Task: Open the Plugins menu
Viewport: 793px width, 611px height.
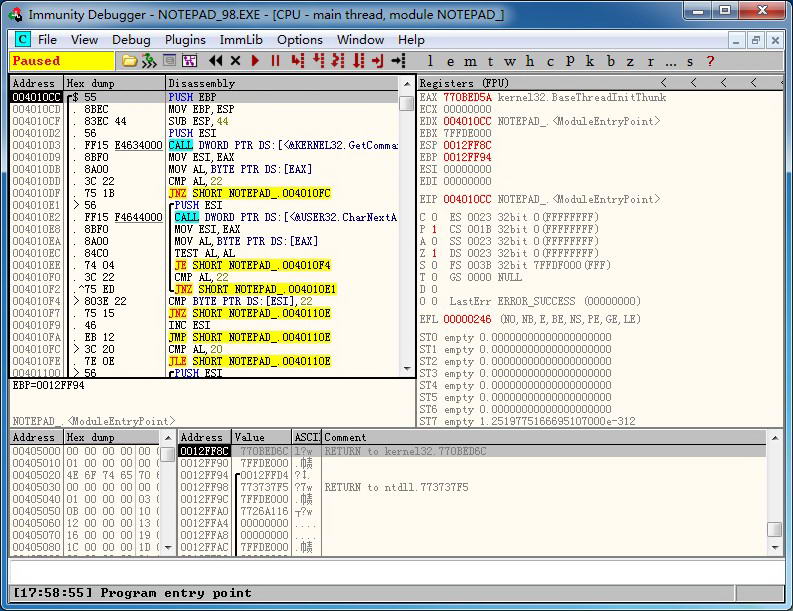Action: point(185,39)
